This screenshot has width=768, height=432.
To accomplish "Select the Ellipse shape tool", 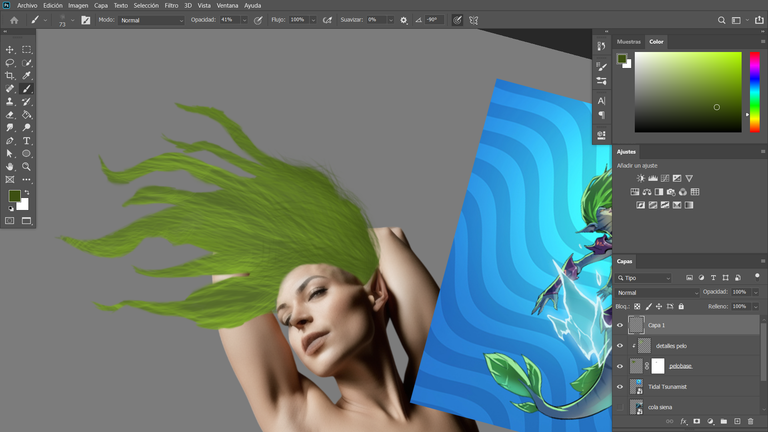I will pyautogui.click(x=26, y=153).
